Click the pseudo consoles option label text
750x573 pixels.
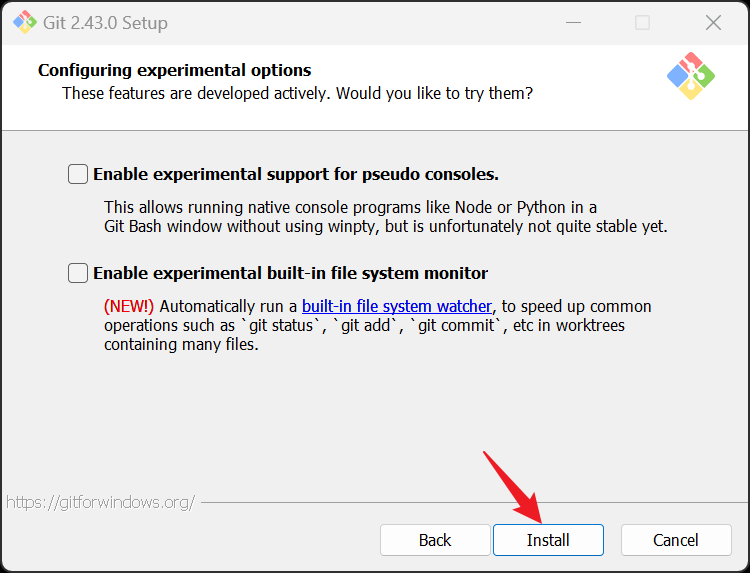tap(296, 175)
